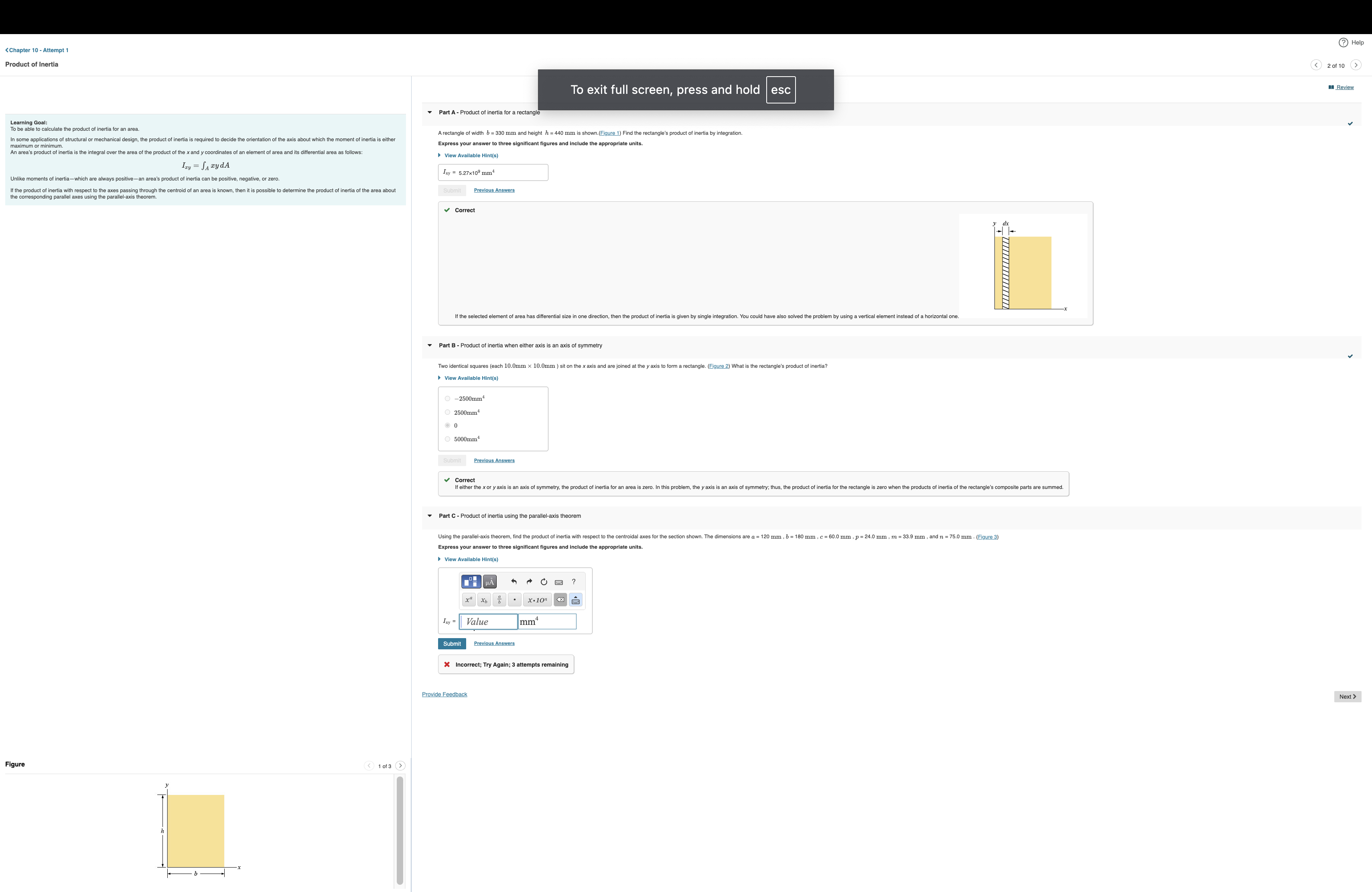Go back to Chapter 10 - Attempt 1
The width and height of the screenshot is (1372, 892).
37,50
